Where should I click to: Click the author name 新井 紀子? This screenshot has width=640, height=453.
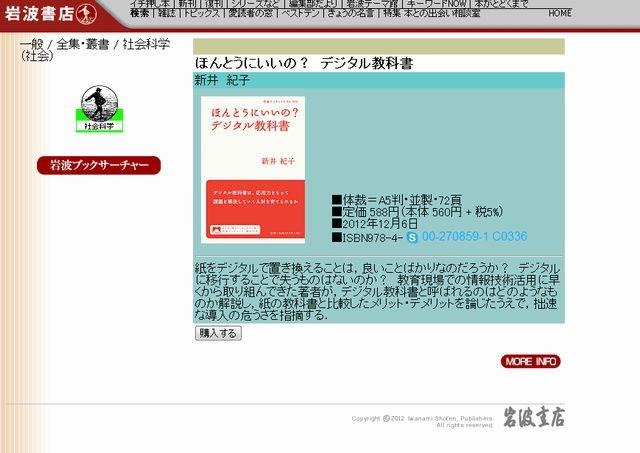click(x=222, y=80)
